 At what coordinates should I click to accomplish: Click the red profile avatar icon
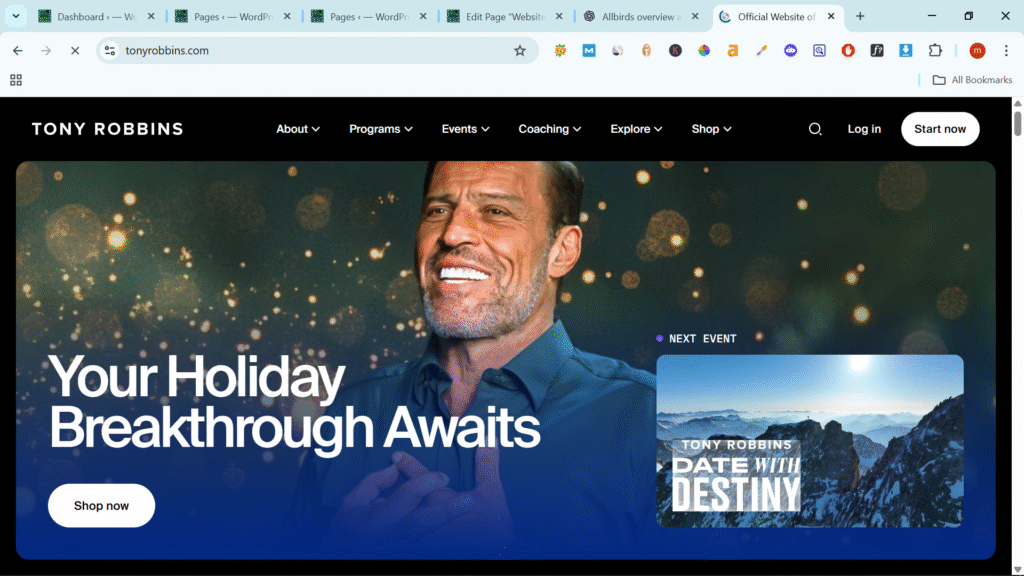pyautogui.click(x=977, y=51)
